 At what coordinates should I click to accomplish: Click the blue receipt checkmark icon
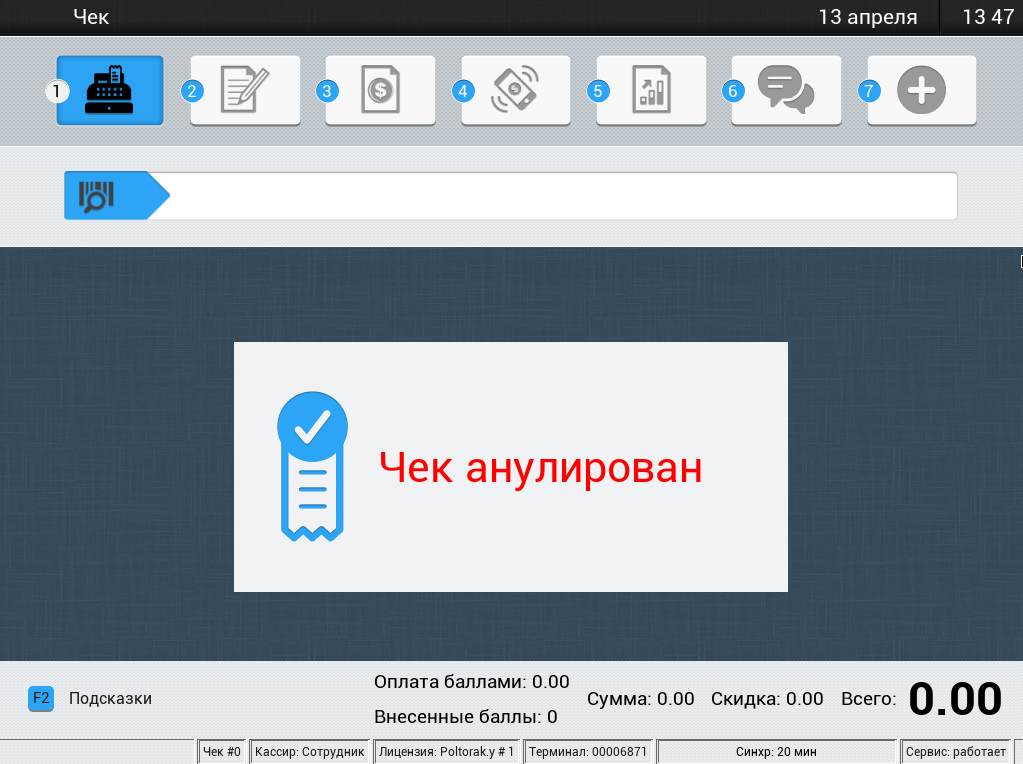click(313, 466)
